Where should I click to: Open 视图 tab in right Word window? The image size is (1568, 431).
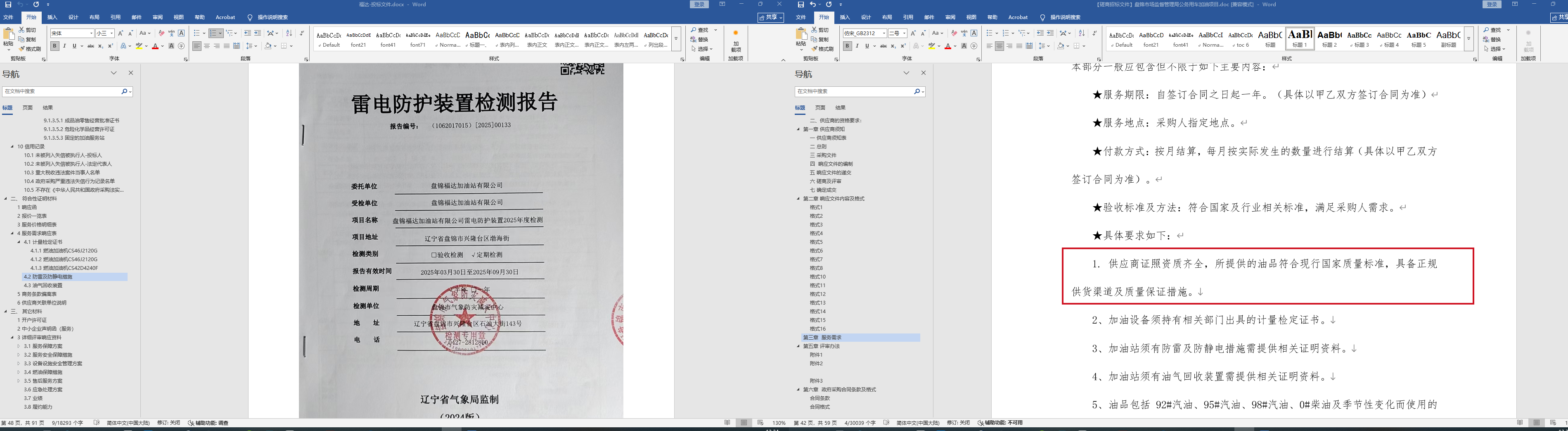971,17
